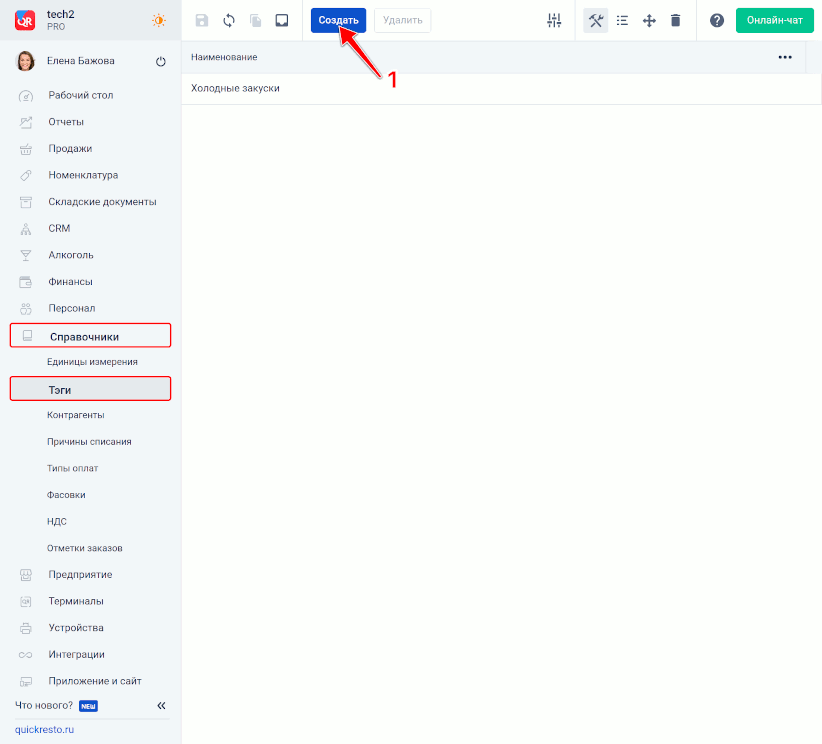The image size is (822, 744).
Task: Open the Персонал sidebar section
Action: point(72,308)
